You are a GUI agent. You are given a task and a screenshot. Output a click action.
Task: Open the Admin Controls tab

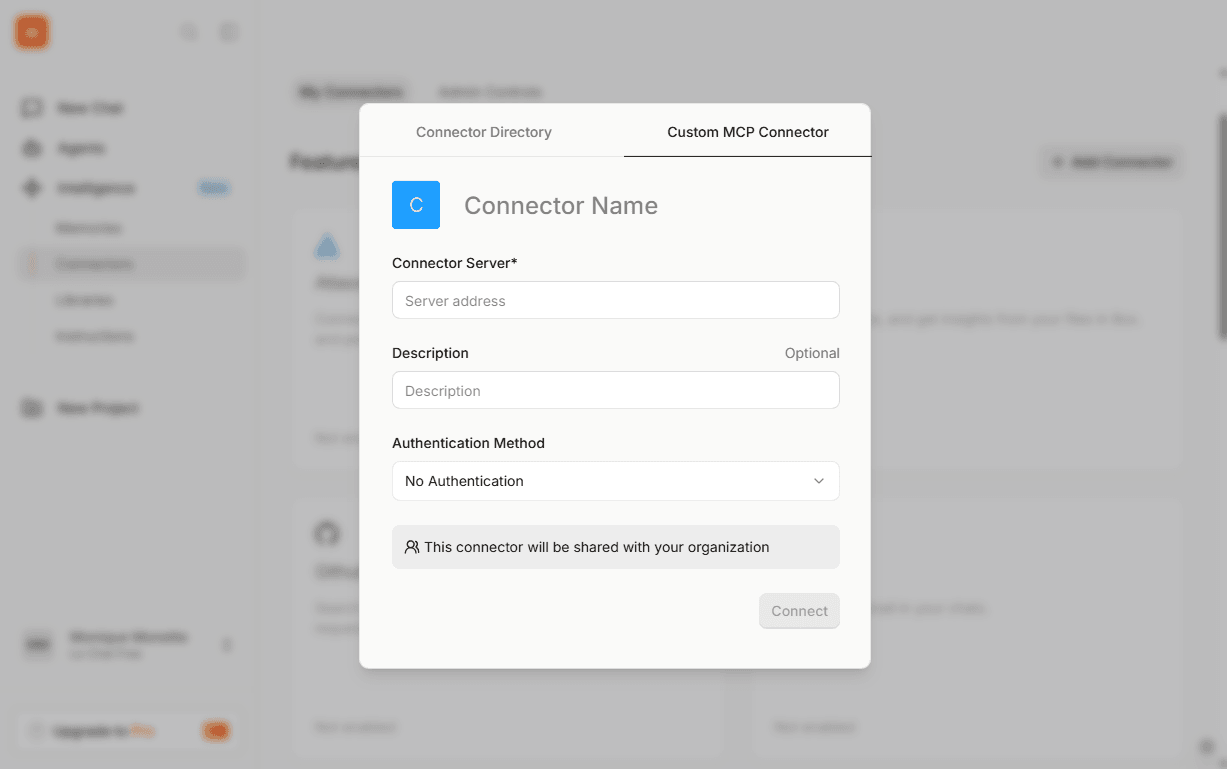click(x=490, y=91)
